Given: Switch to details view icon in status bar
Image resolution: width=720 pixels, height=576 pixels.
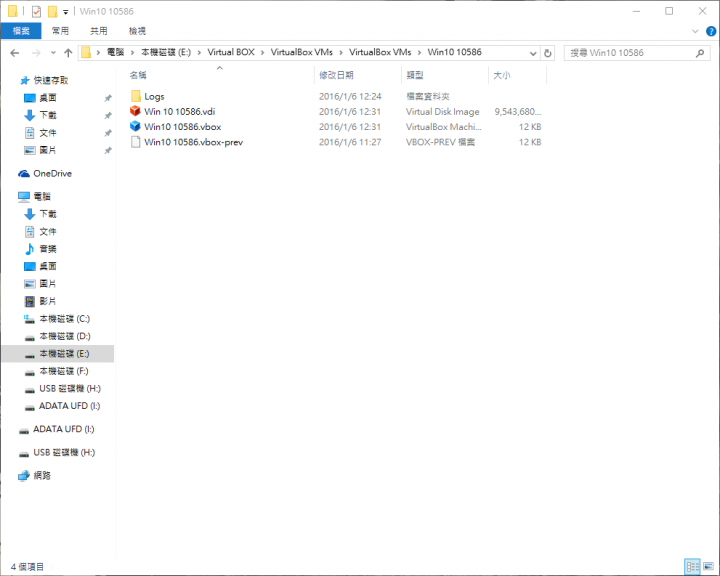Looking at the screenshot, I should (x=692, y=566).
